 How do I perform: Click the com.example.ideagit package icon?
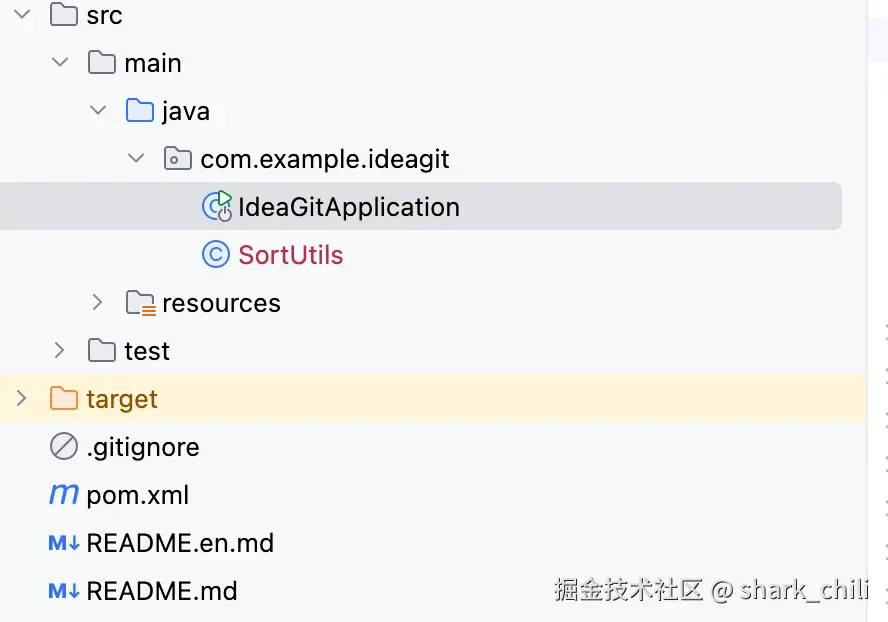click(177, 159)
